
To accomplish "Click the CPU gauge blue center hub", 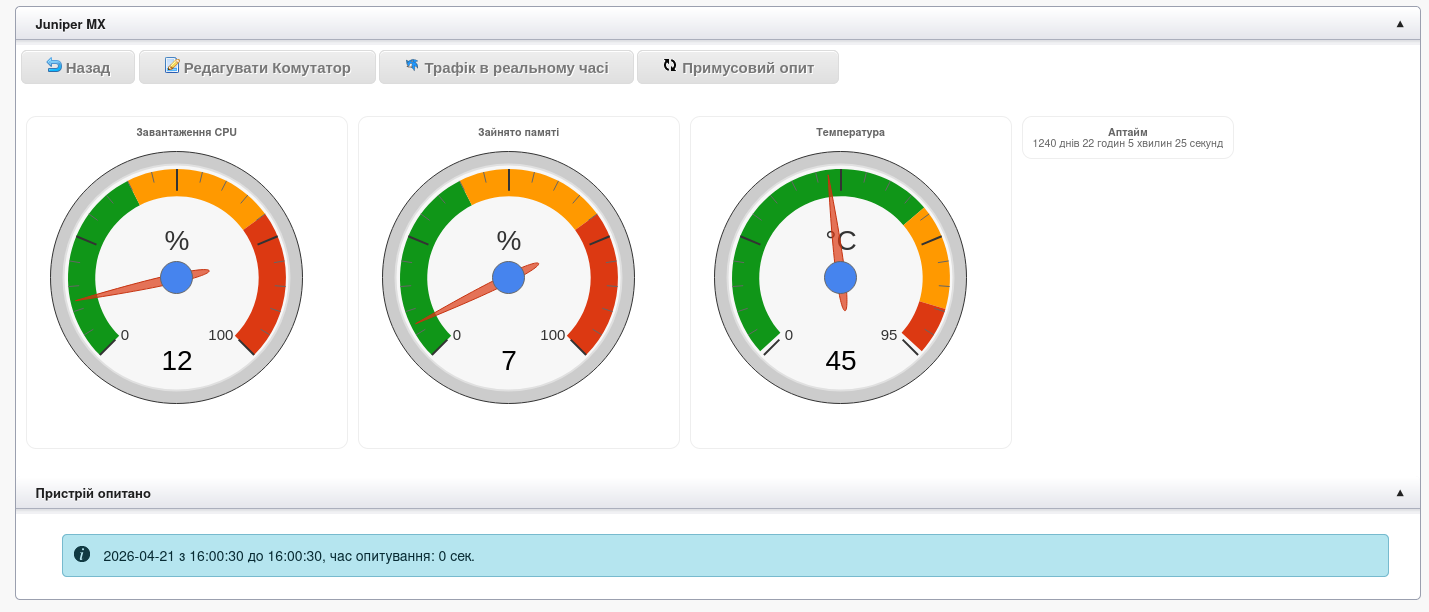I will coord(177,277).
